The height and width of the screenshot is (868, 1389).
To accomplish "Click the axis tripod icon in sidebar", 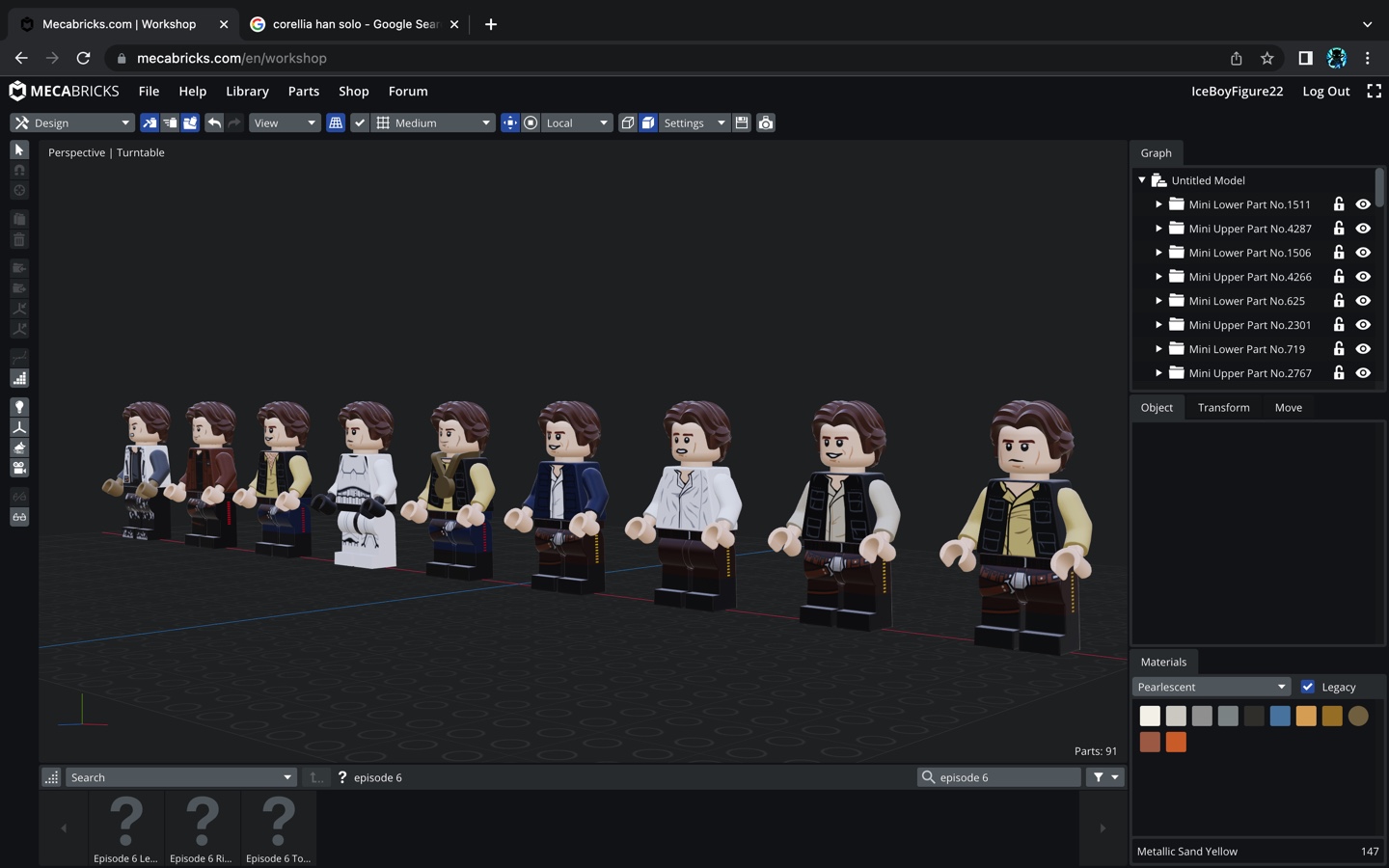I will click(x=19, y=427).
